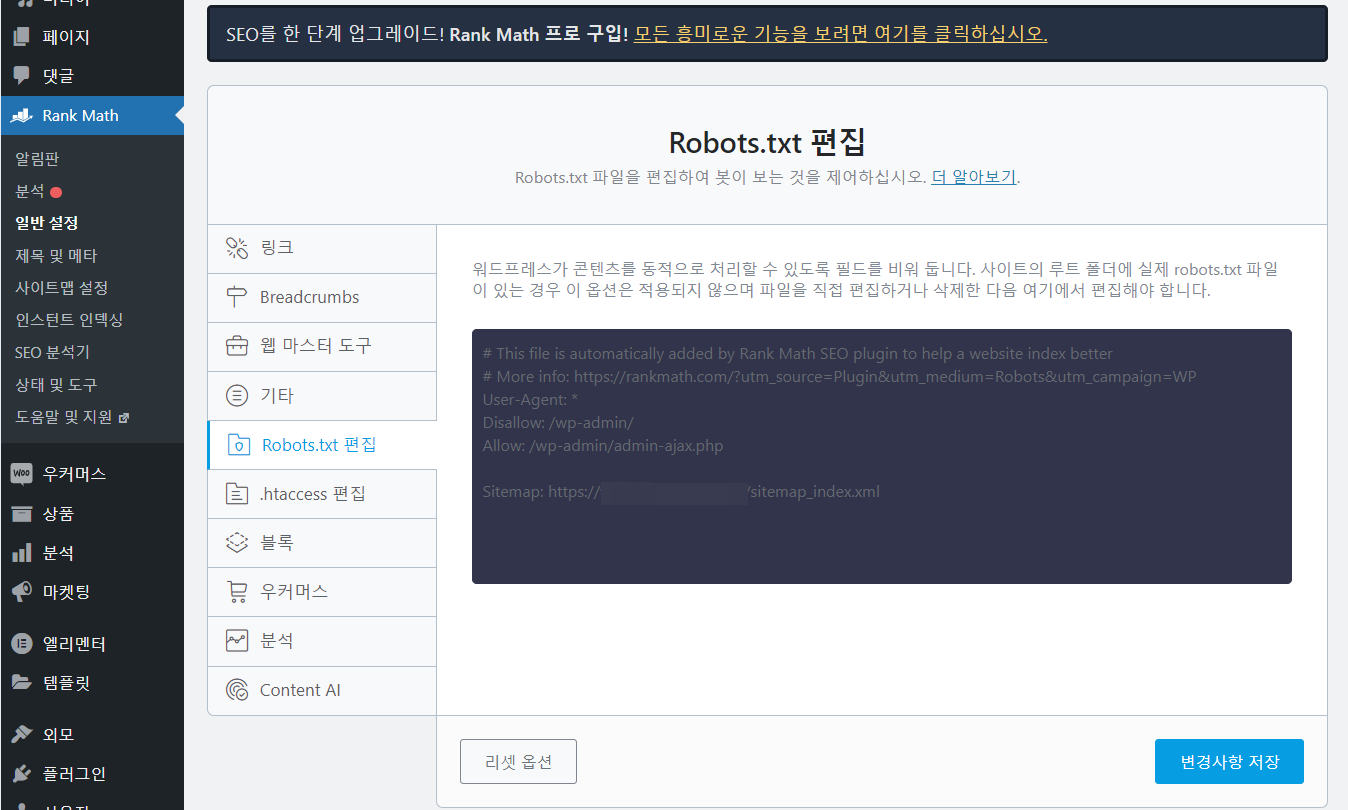Open SEO 분석기 submenu item
Image resolution: width=1348 pixels, height=810 pixels.
[x=52, y=353]
